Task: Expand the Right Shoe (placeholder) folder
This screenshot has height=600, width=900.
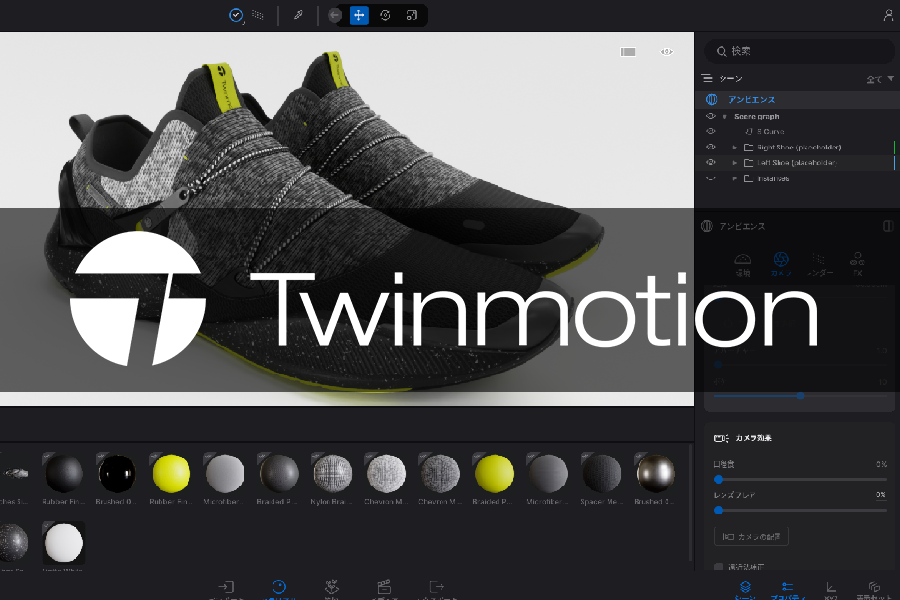Action: tap(734, 148)
